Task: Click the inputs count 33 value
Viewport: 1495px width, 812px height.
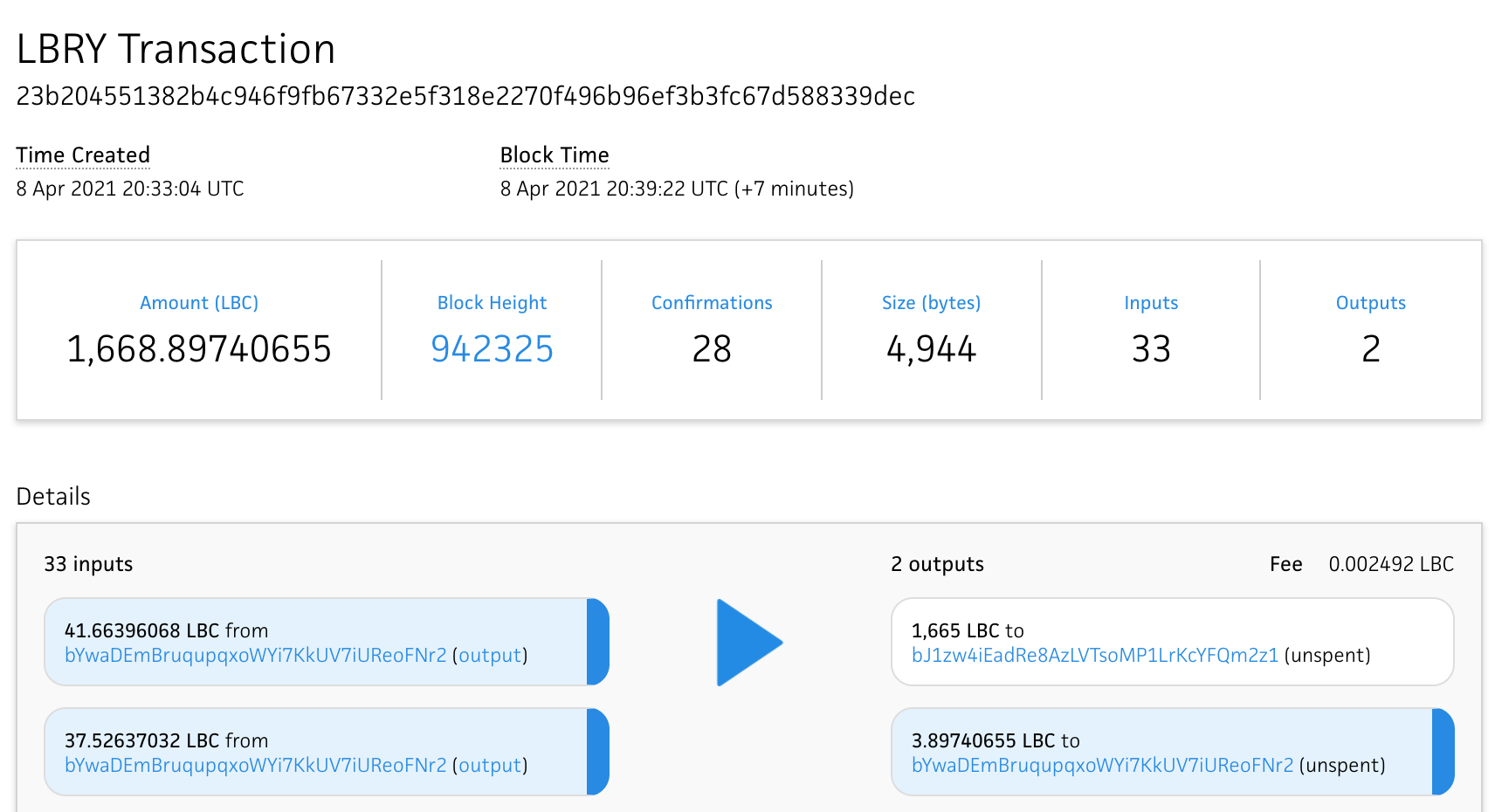Action: 1151,349
